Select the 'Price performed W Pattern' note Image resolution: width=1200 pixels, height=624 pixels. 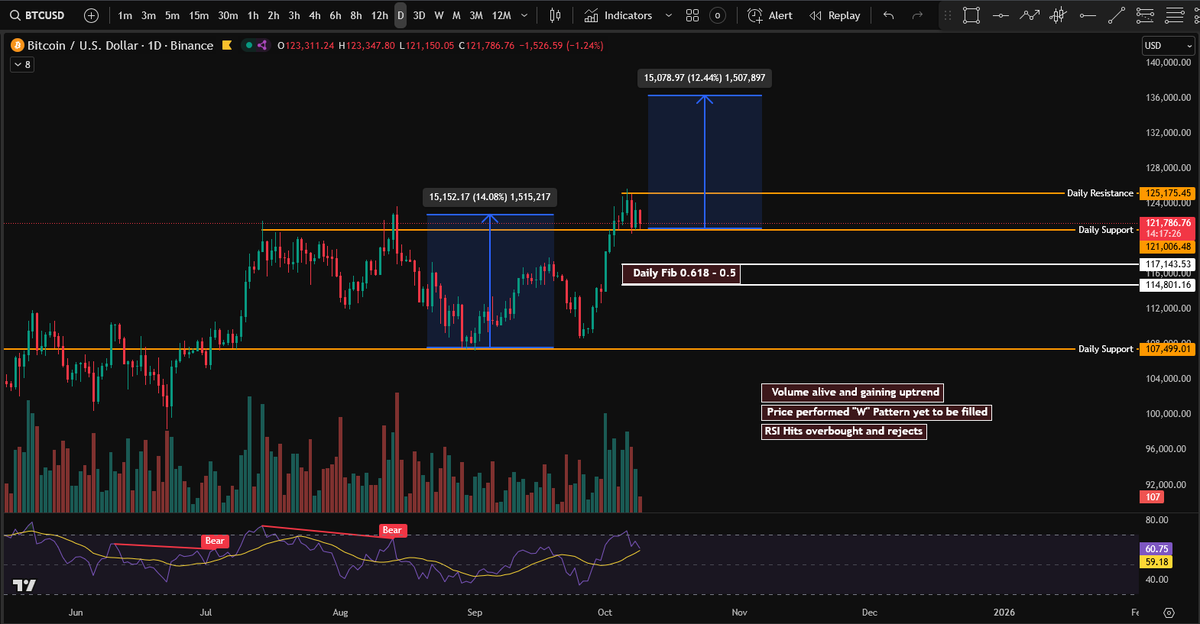click(877, 412)
